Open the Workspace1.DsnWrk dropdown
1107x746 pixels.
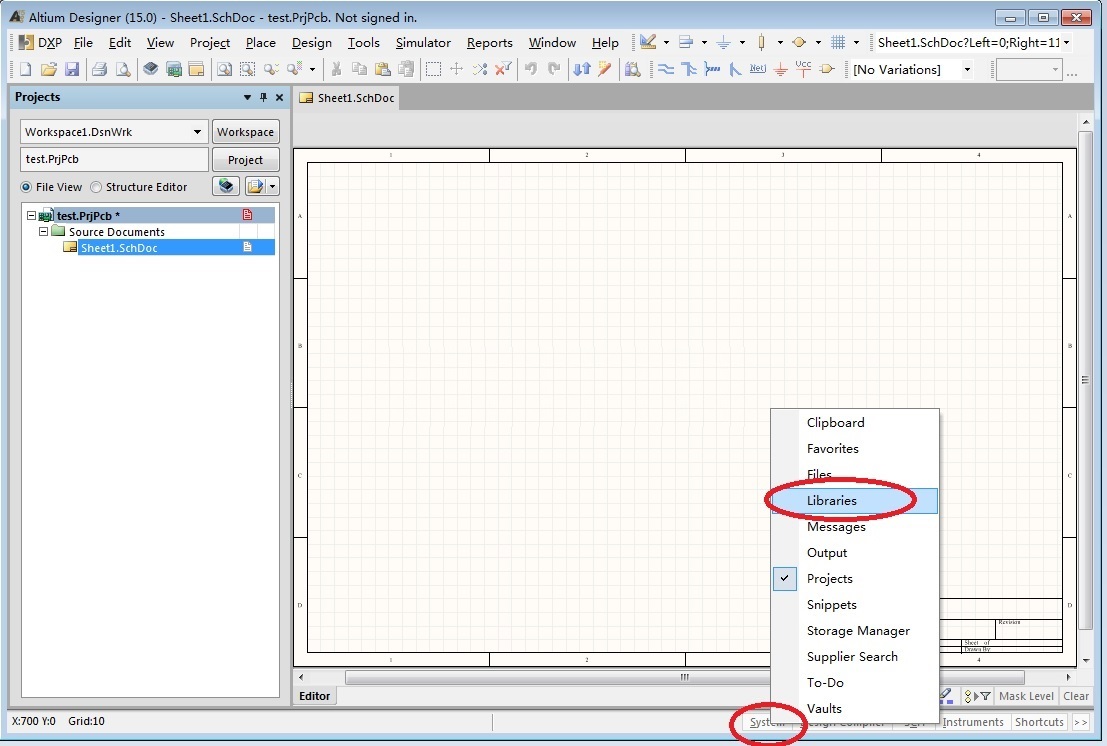[x=197, y=132]
